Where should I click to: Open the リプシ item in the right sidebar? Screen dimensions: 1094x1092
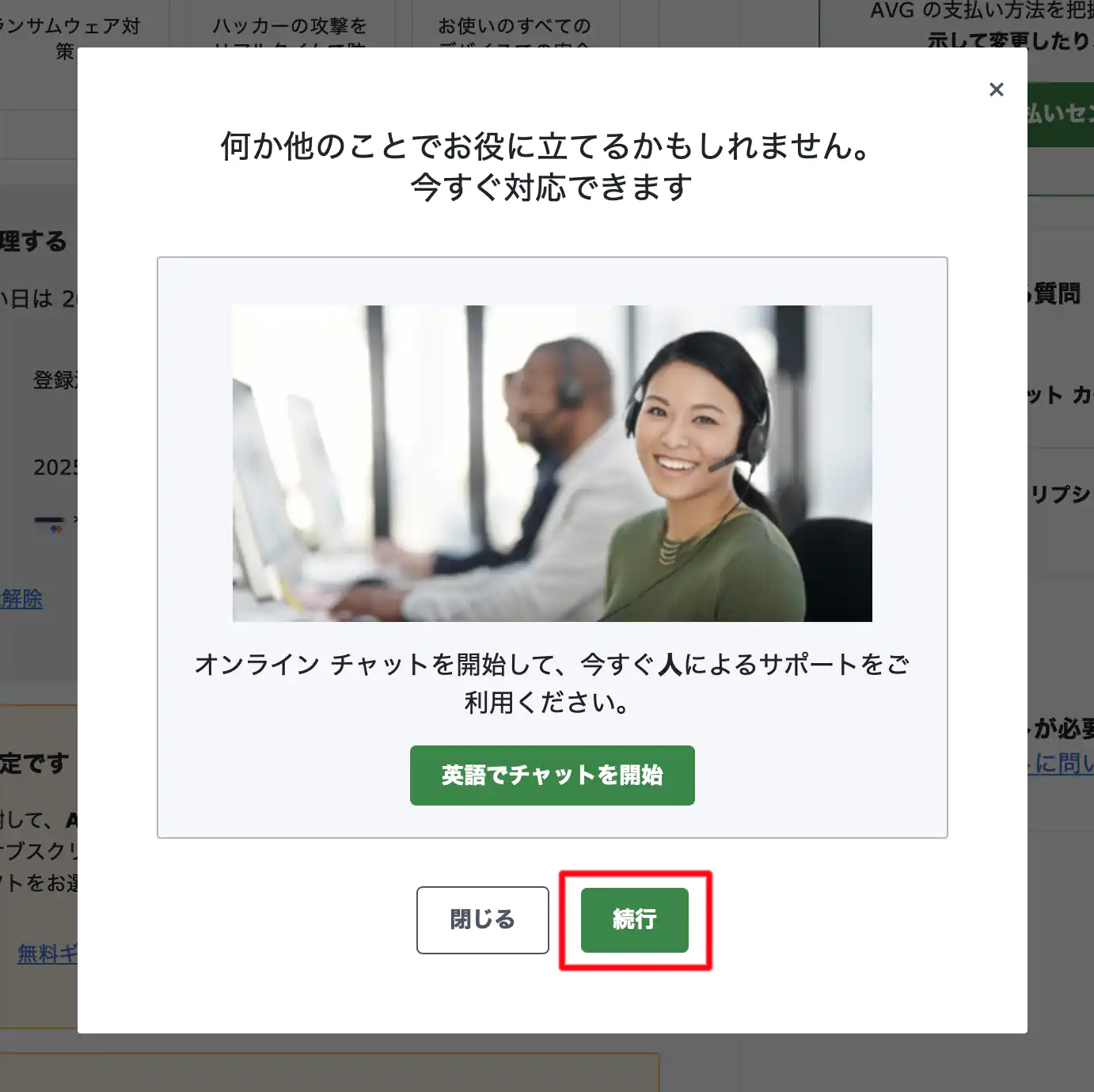[1061, 495]
